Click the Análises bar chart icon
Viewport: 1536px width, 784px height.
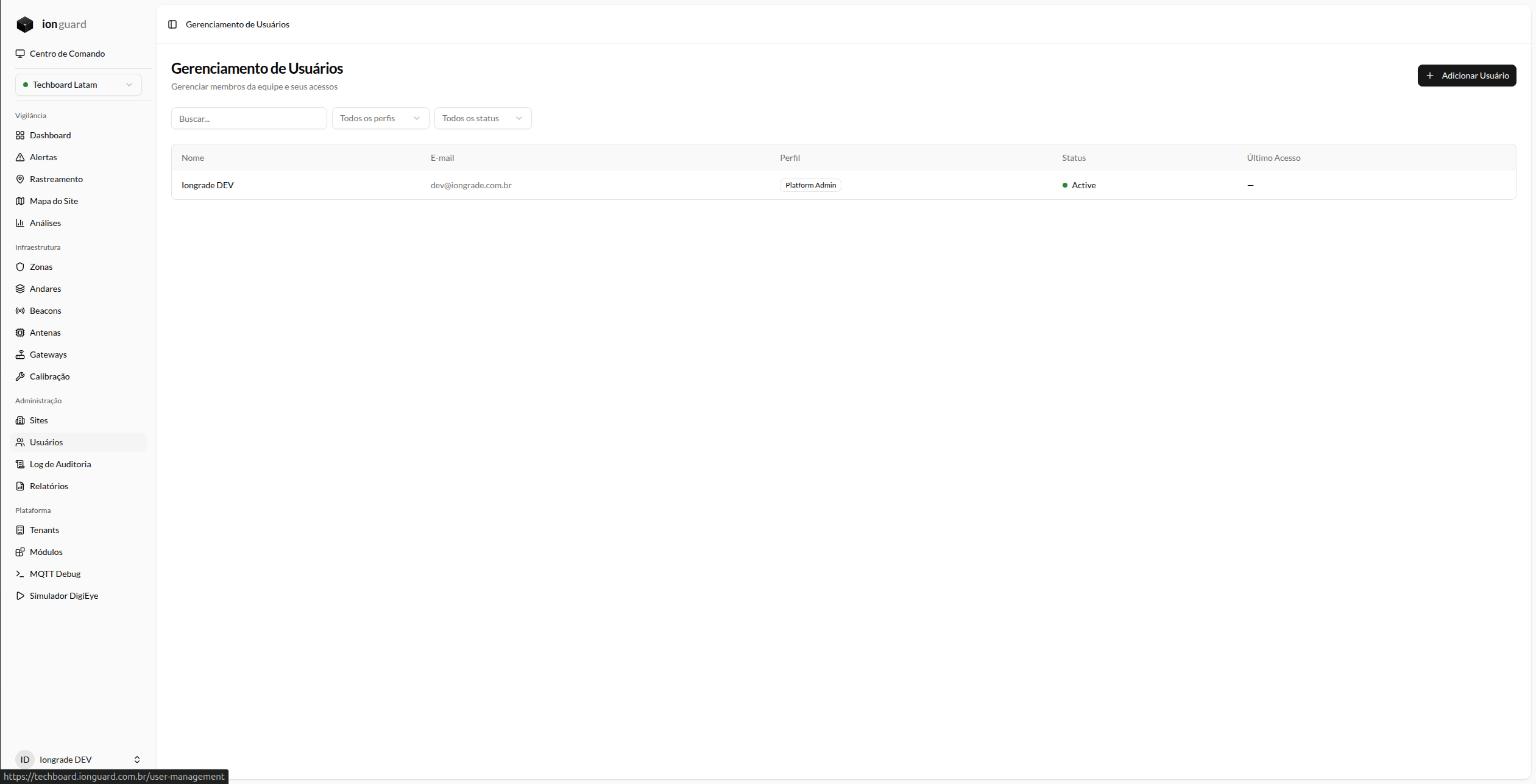(20, 223)
